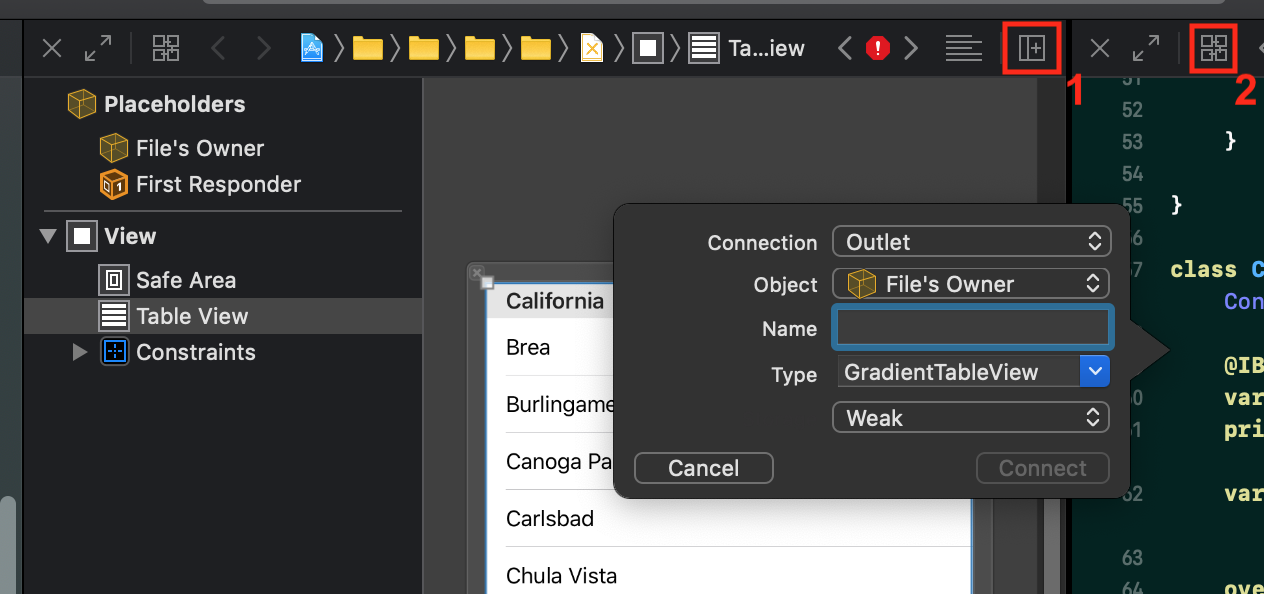Collapse the View disclosure triangle
The image size is (1264, 594).
(x=47, y=237)
